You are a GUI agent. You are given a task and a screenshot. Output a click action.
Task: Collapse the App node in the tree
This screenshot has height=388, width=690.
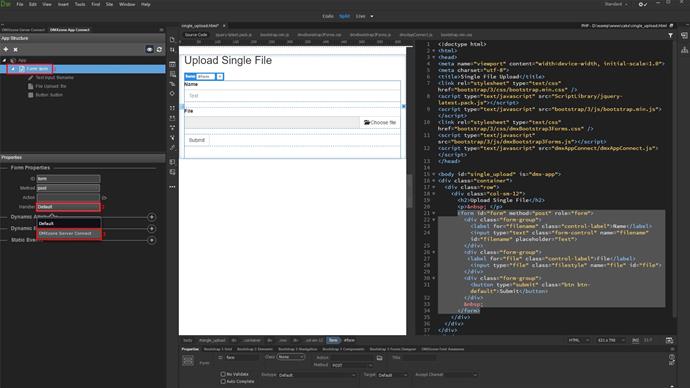[4, 60]
